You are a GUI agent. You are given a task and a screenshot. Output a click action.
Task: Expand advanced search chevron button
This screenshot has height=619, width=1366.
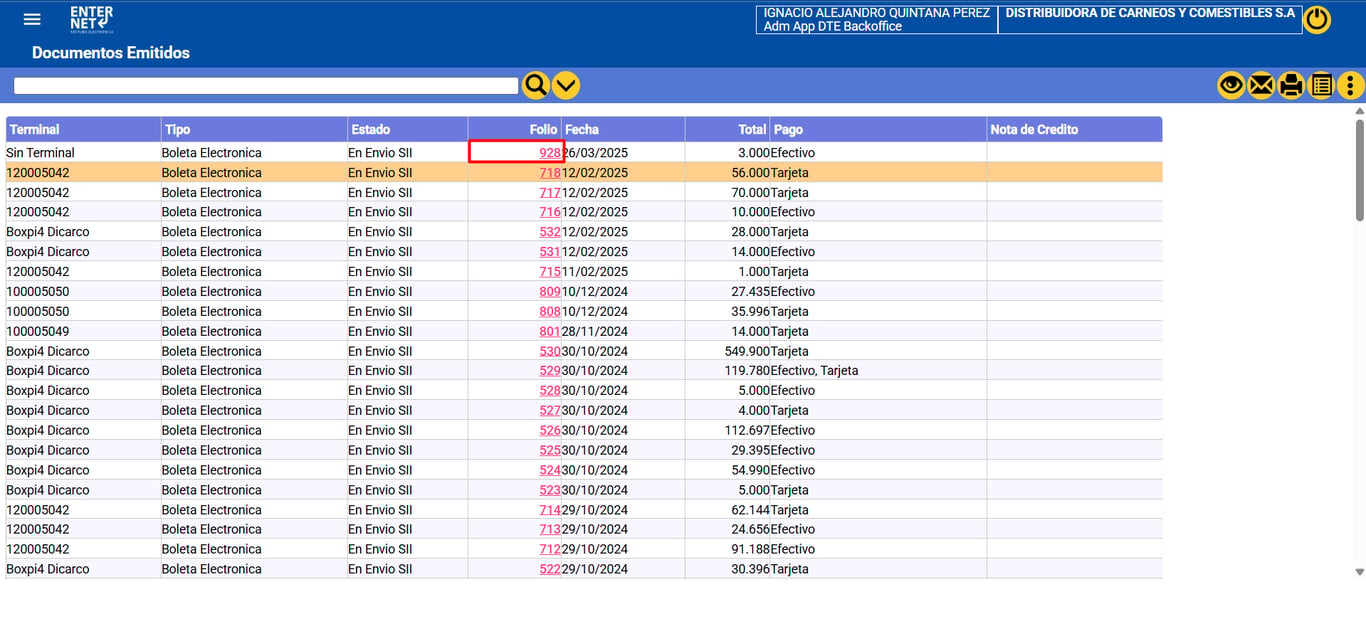pos(566,86)
